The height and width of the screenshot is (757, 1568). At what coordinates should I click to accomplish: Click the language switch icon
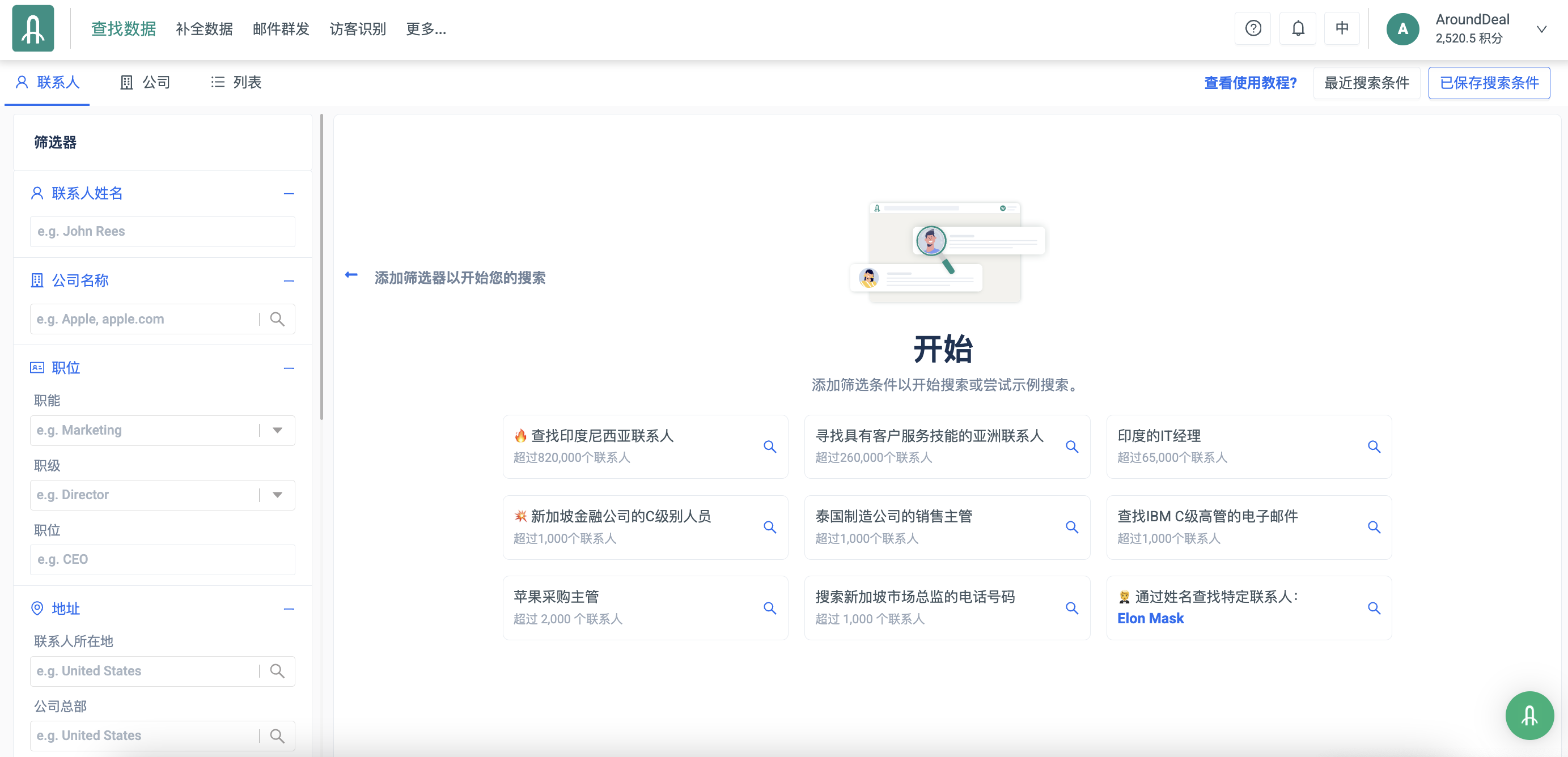[x=1342, y=28]
